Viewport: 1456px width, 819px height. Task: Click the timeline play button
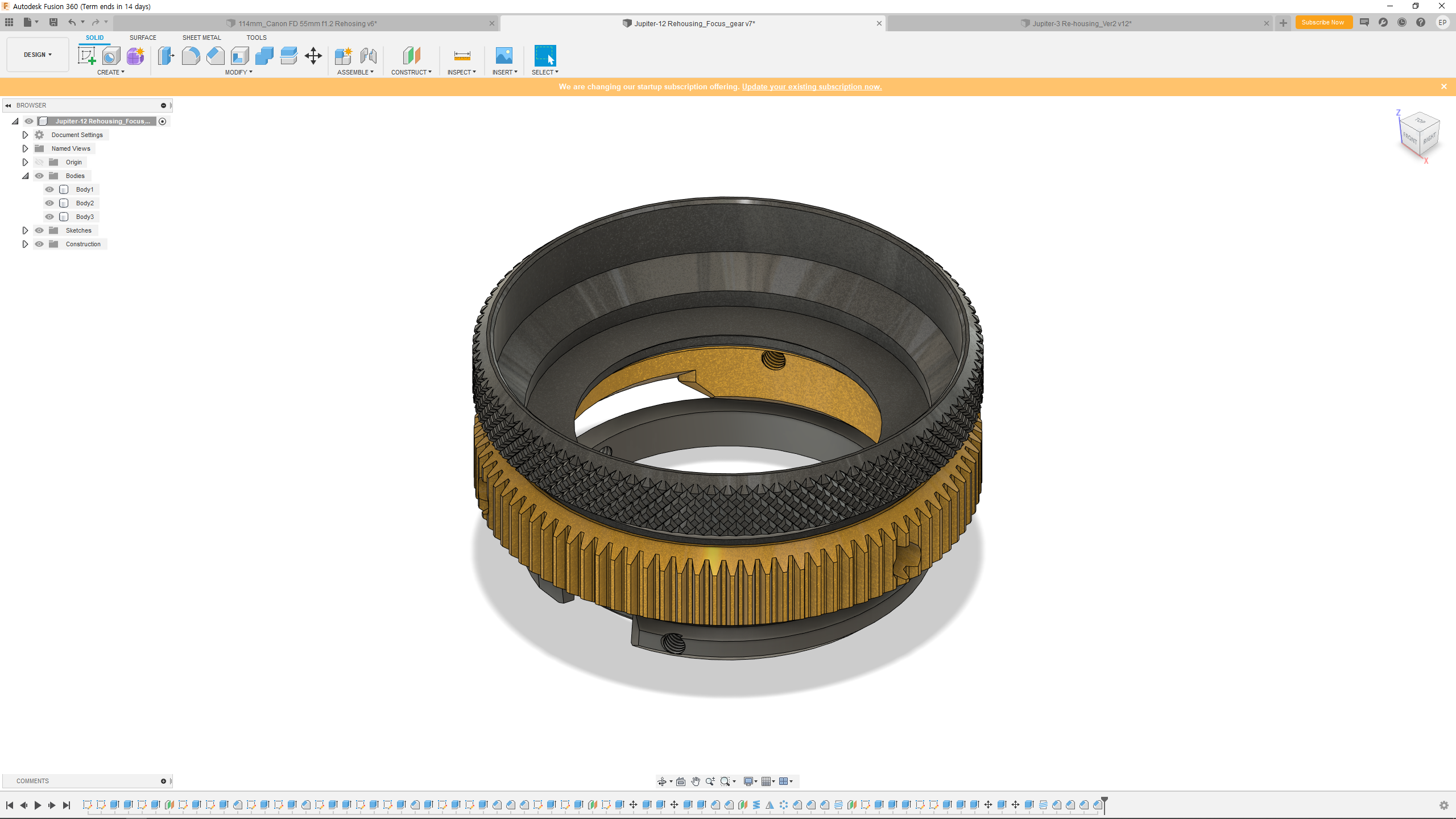(x=38, y=805)
